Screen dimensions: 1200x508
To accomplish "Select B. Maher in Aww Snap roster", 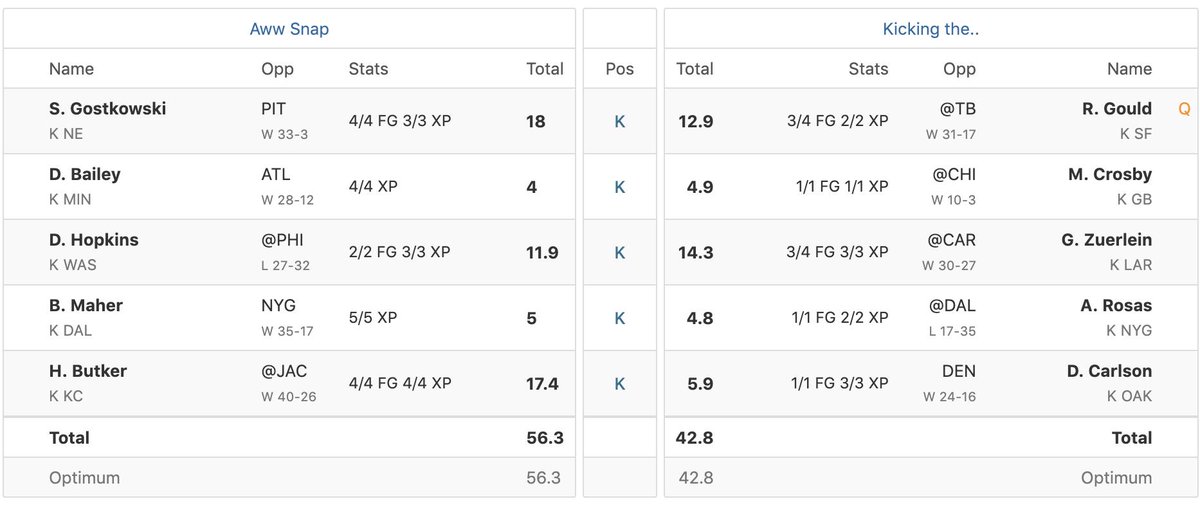I will tap(86, 305).
